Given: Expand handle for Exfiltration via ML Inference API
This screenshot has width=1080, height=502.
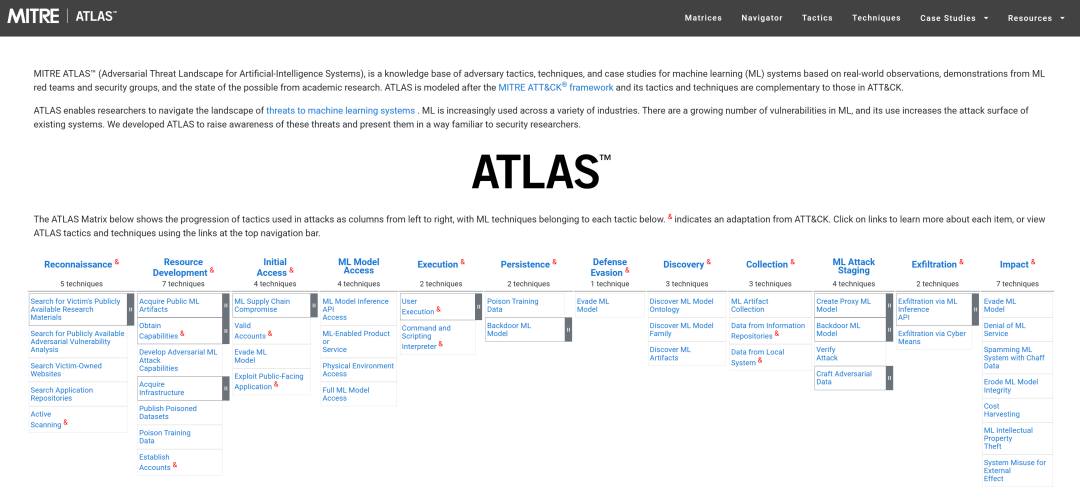Looking at the screenshot, I should (975, 309).
